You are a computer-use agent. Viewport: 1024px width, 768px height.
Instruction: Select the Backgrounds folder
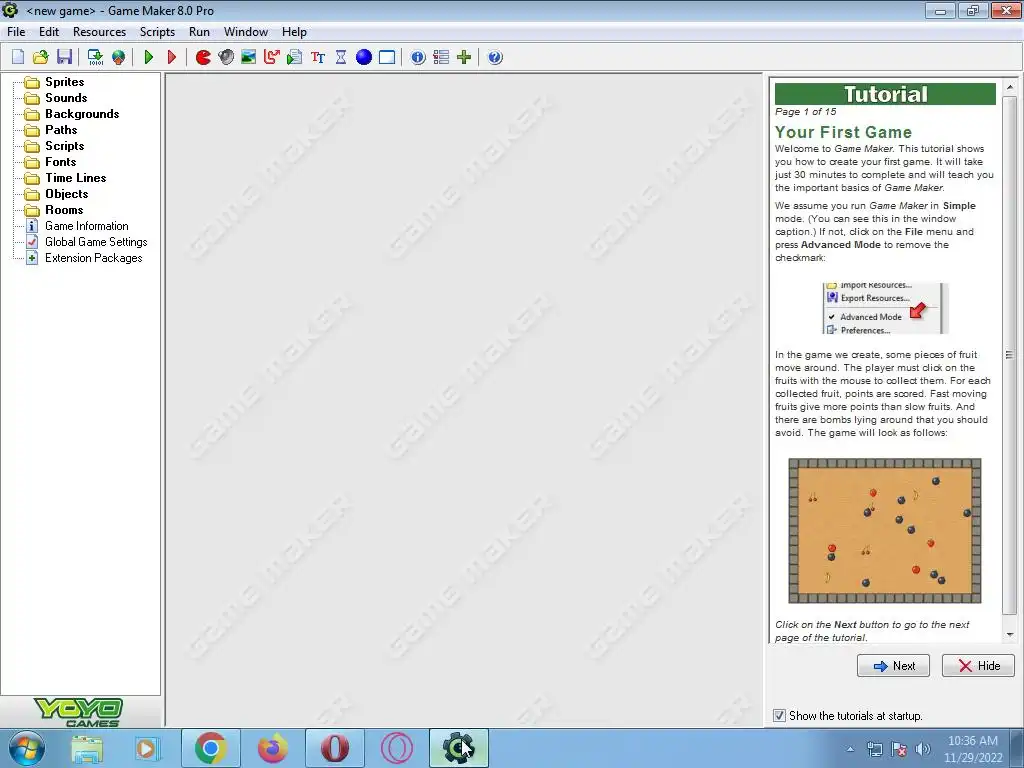(72, 114)
